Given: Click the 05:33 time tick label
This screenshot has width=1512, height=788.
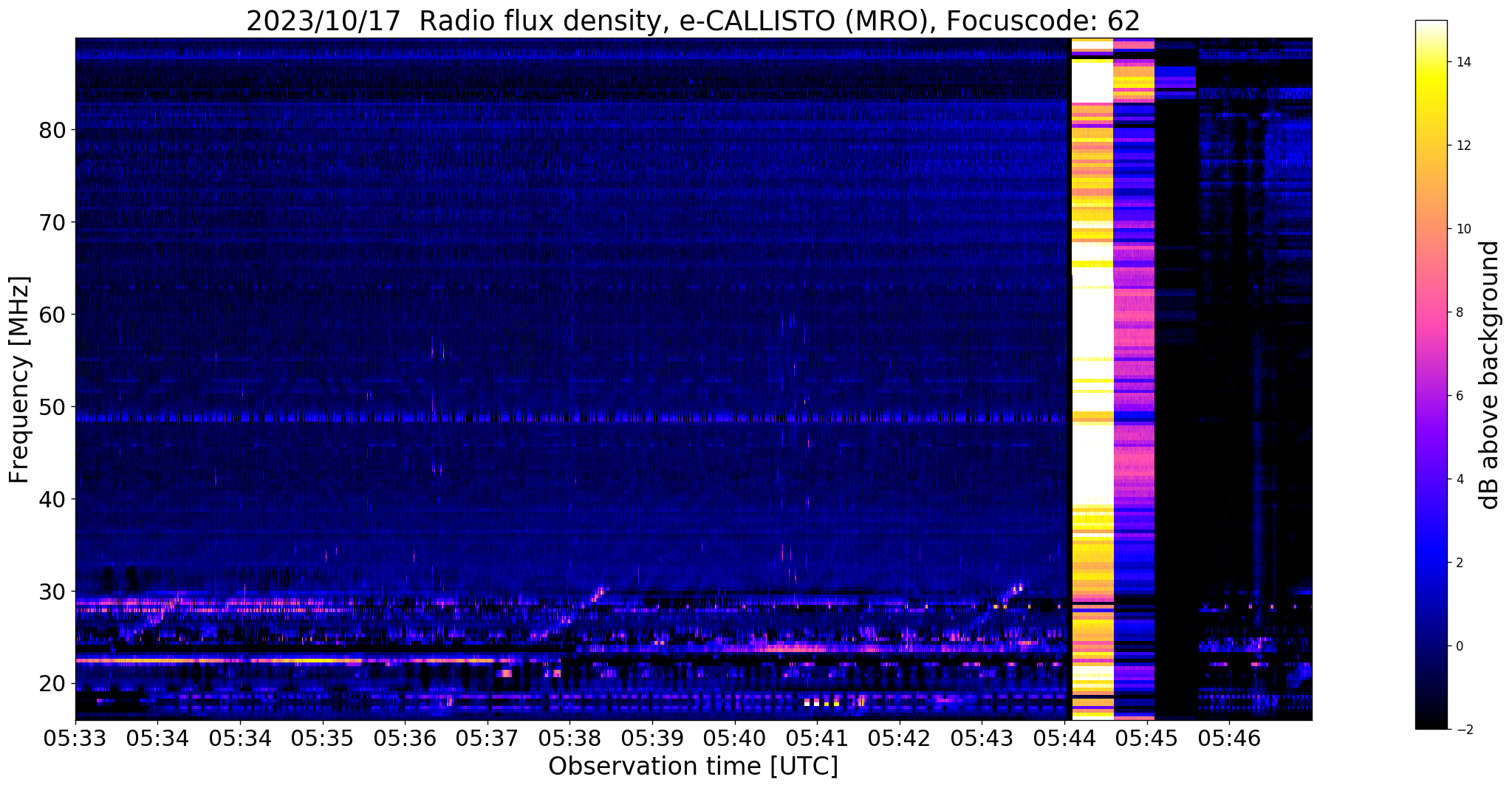Looking at the screenshot, I should (x=75, y=737).
